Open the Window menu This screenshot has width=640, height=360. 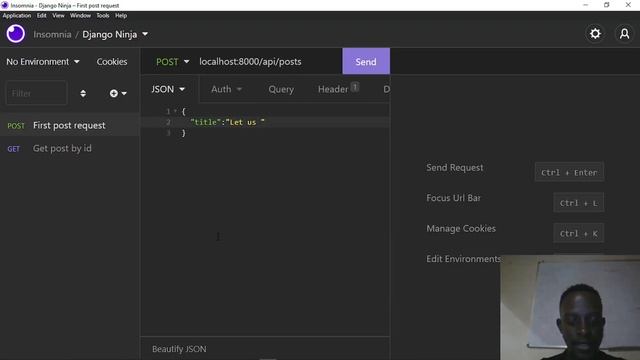tap(80, 16)
